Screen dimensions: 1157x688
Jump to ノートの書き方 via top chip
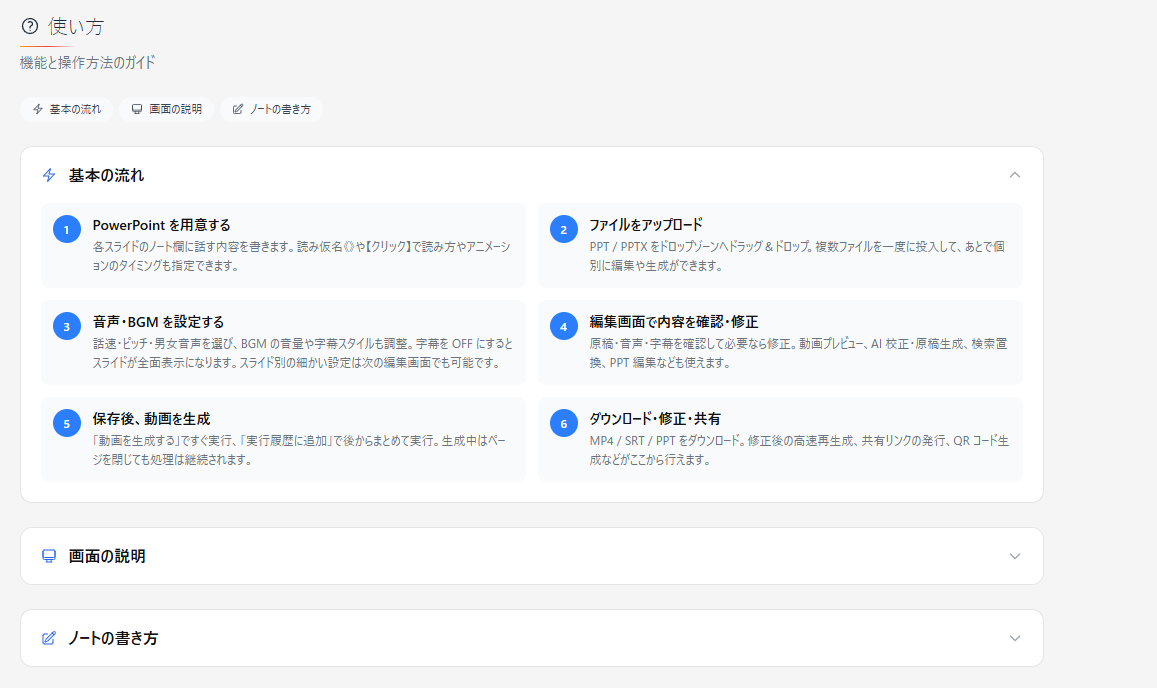[272, 109]
